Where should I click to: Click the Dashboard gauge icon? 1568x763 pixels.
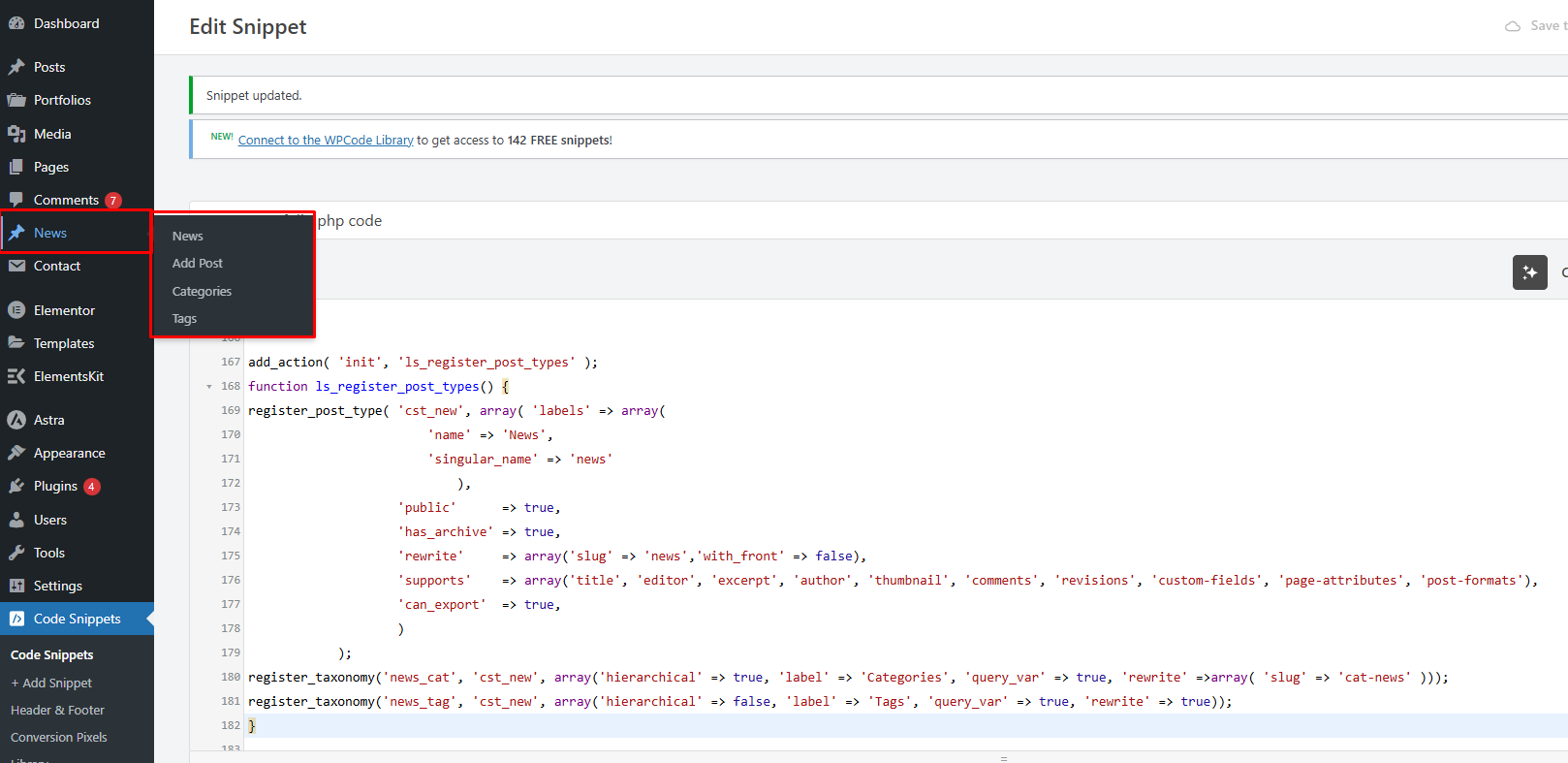pos(16,23)
